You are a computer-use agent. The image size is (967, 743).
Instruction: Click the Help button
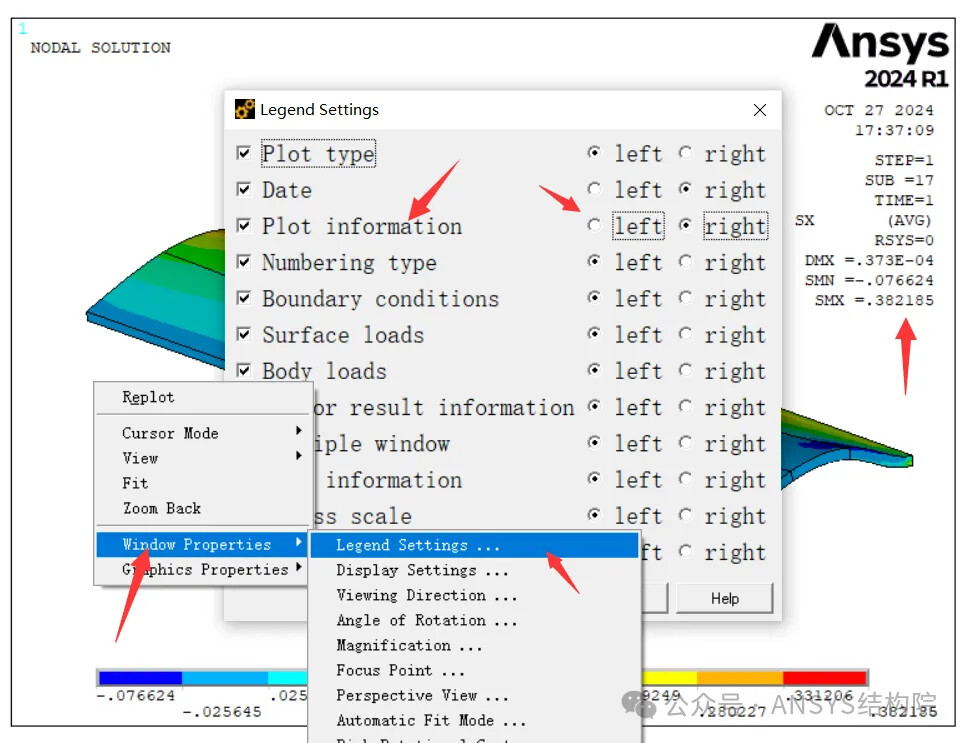tap(724, 599)
